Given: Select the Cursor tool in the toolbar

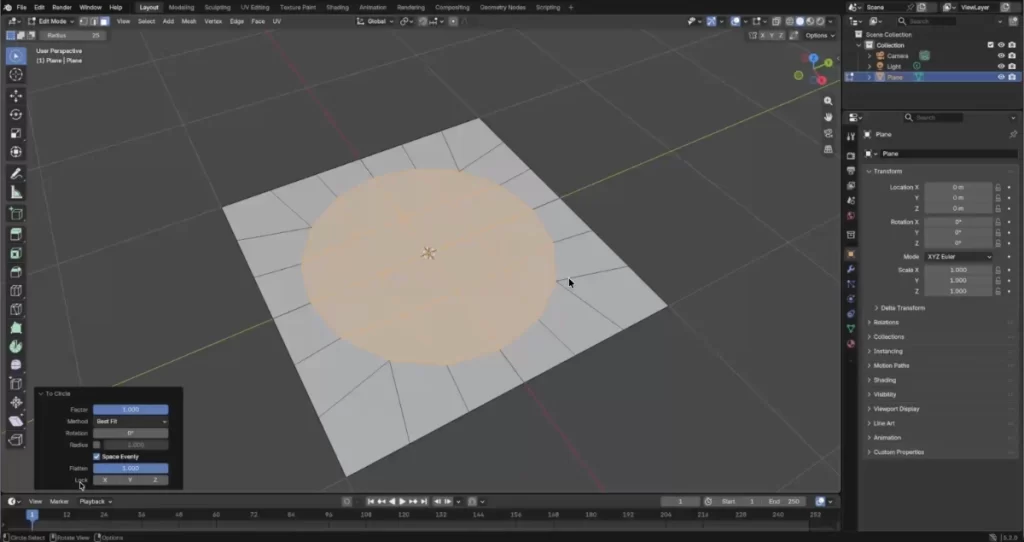Looking at the screenshot, I should coord(16,74).
